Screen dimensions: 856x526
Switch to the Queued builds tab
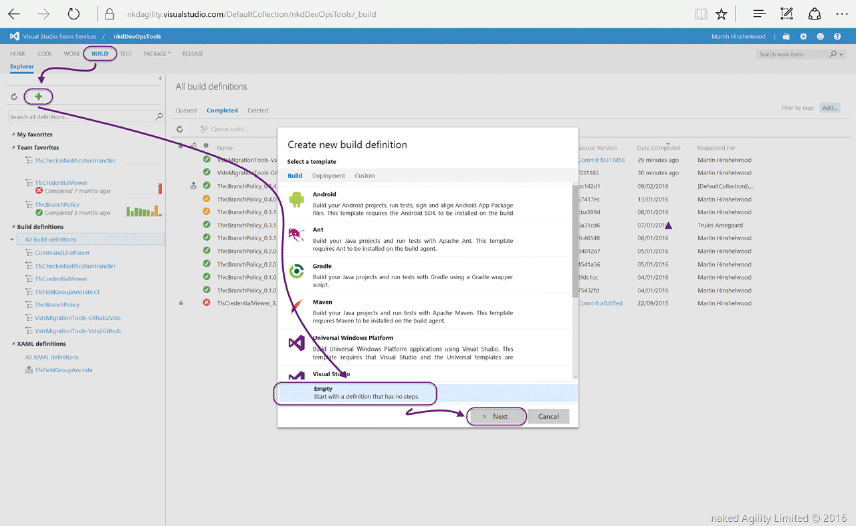[x=186, y=110]
